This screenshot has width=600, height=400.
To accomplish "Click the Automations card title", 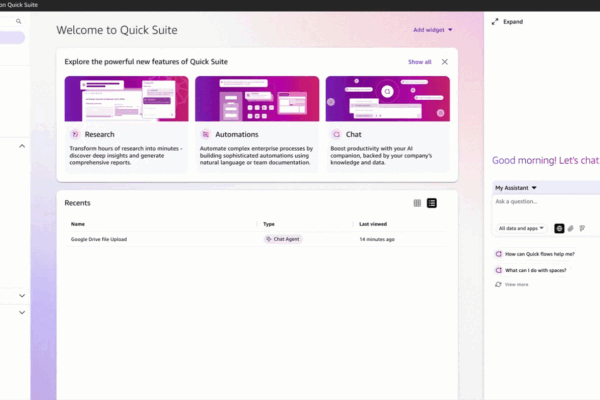I will [236, 134].
